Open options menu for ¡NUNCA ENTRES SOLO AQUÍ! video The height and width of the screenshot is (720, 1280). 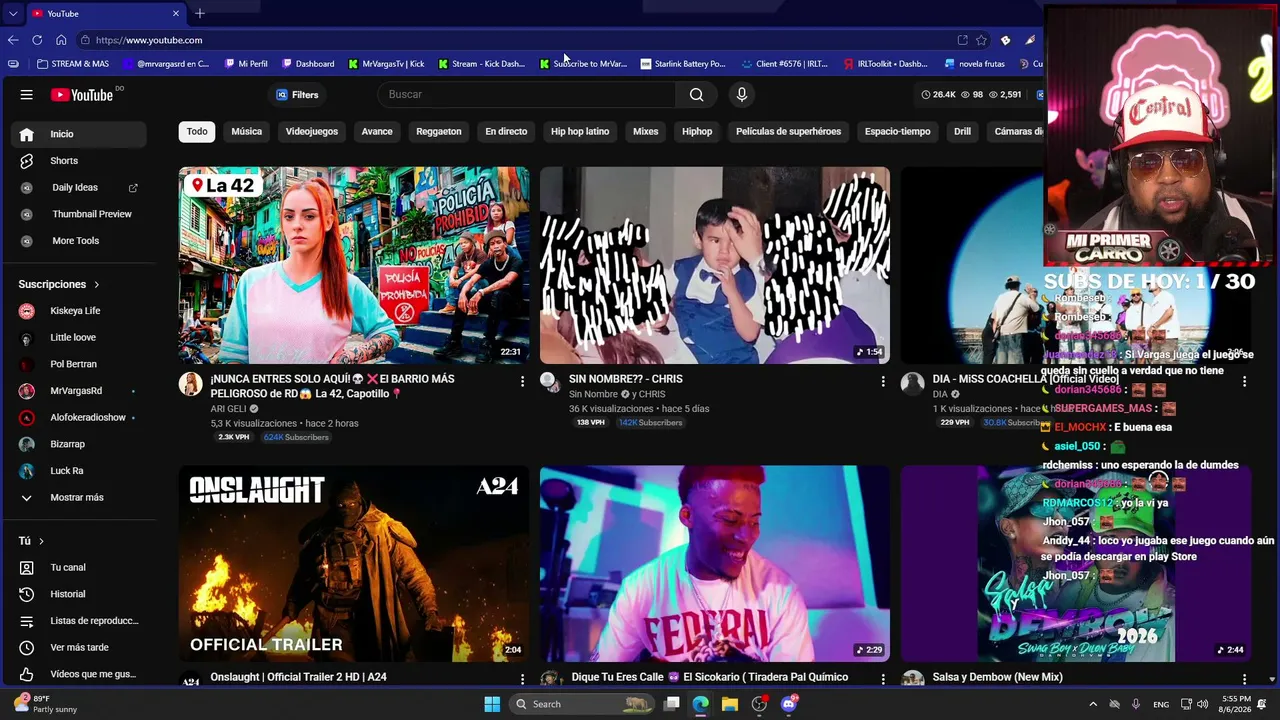[522, 381]
